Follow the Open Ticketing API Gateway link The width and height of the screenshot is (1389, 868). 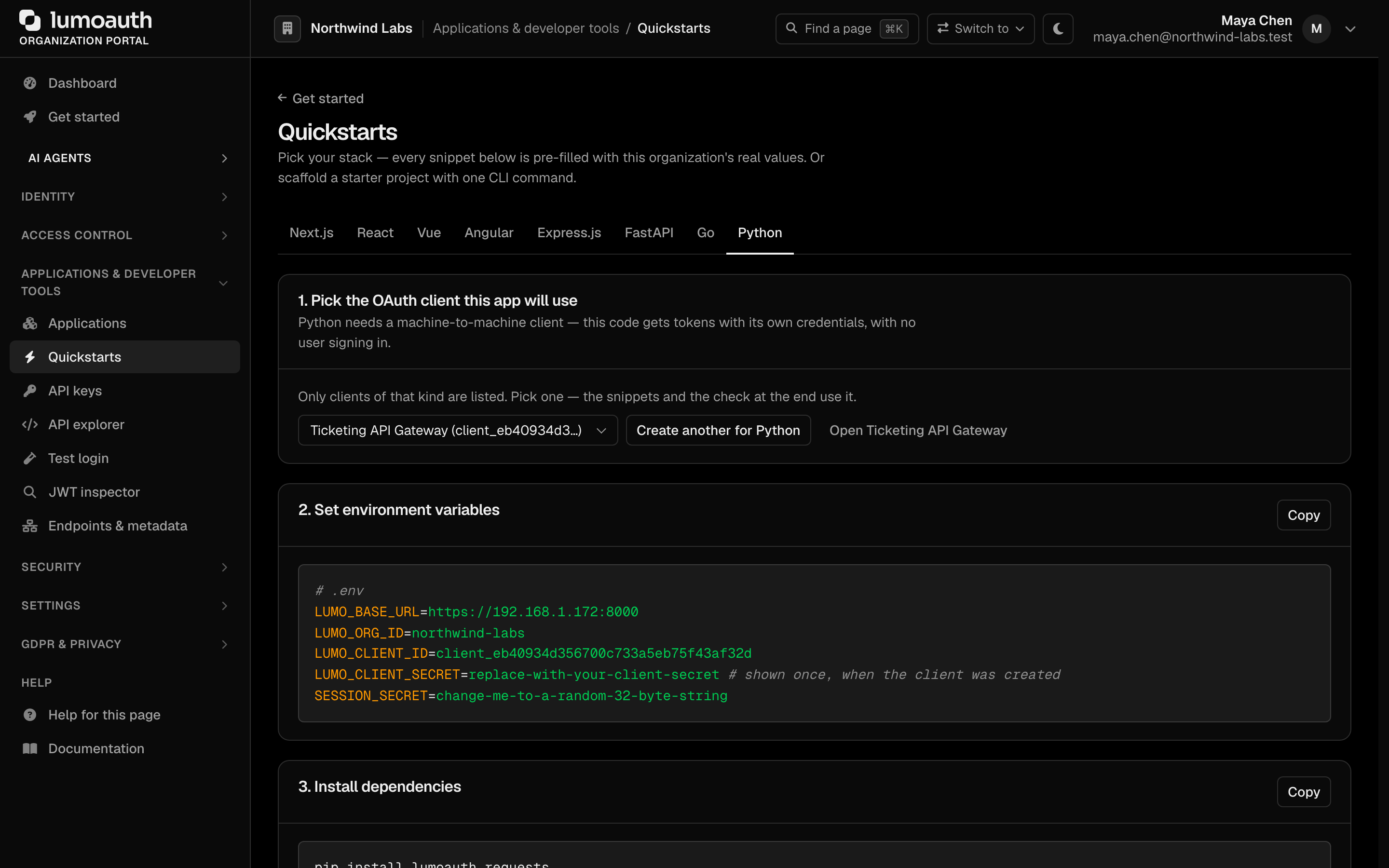point(918,430)
